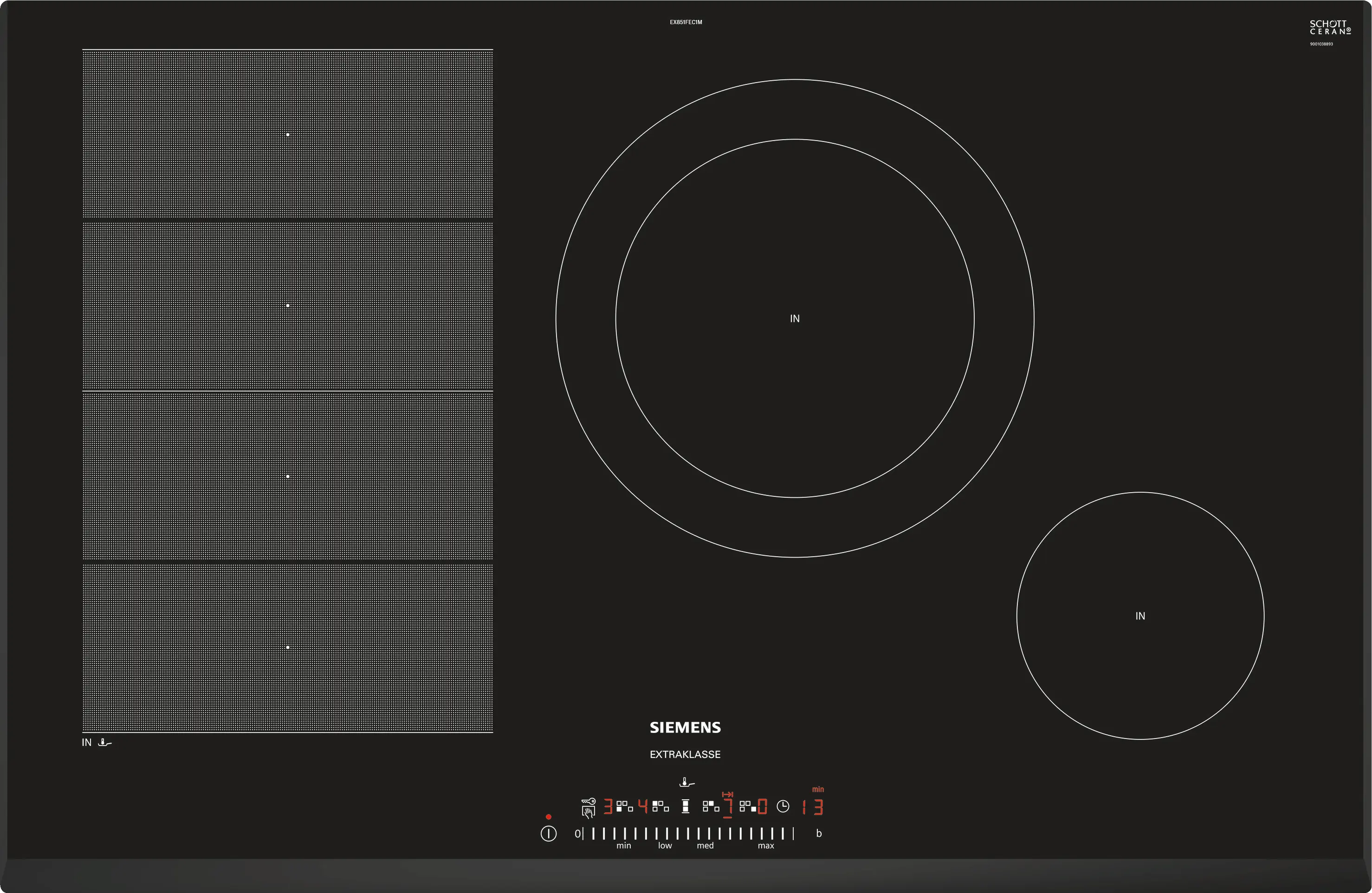Tap the flex zone combine symbol
1372x893 pixels.
(686, 806)
